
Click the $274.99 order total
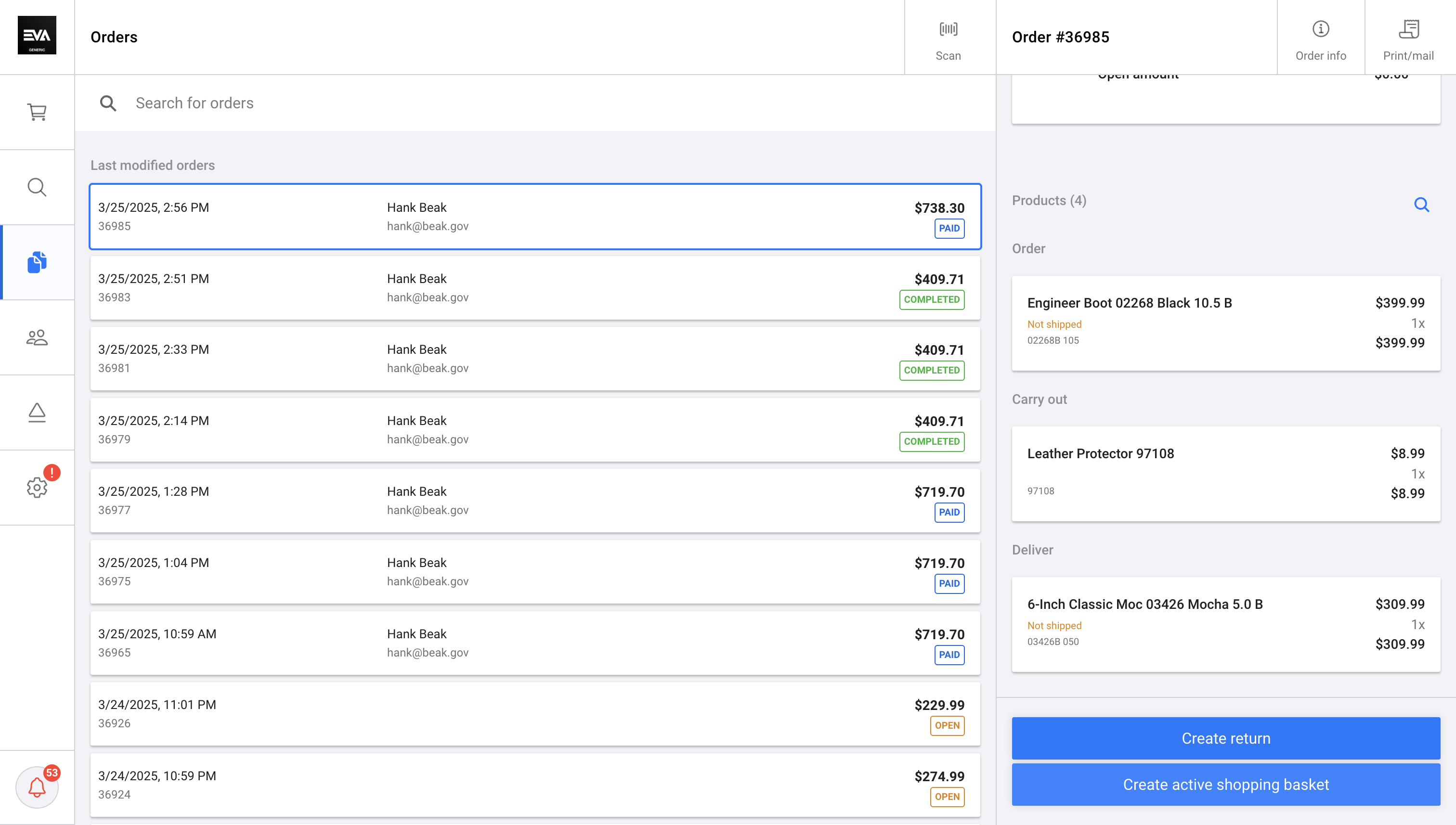939,776
